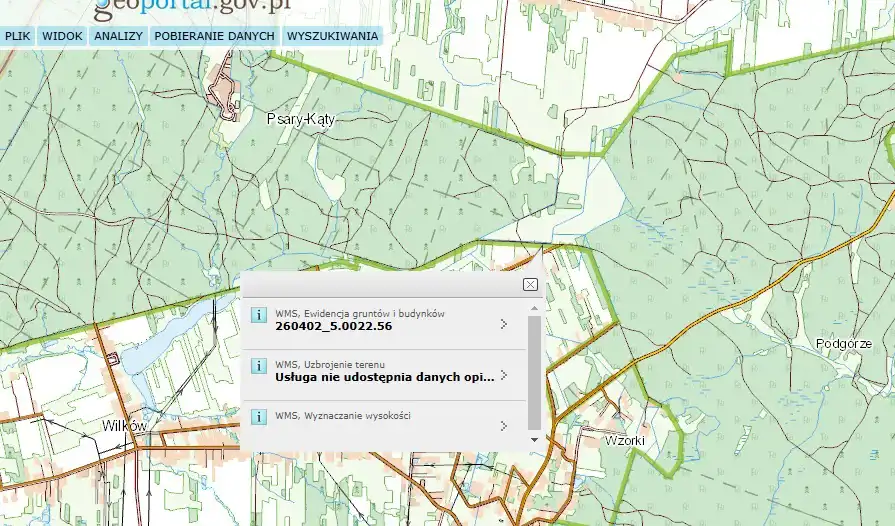895x526 pixels.
Task: Open the PLIK menu
Action: (17, 36)
